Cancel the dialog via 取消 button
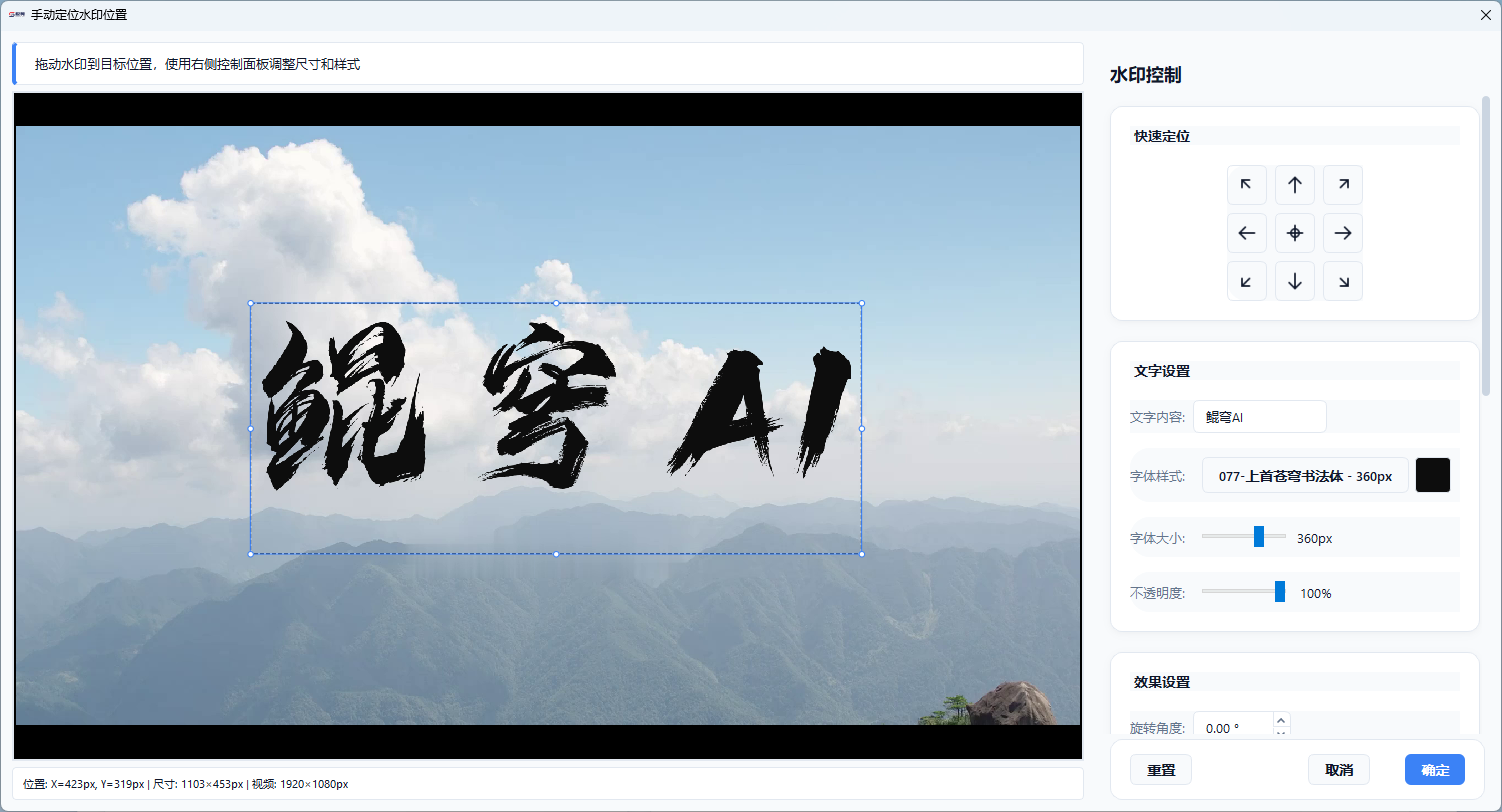Screen dimensions: 1502x812 coord(1339,769)
